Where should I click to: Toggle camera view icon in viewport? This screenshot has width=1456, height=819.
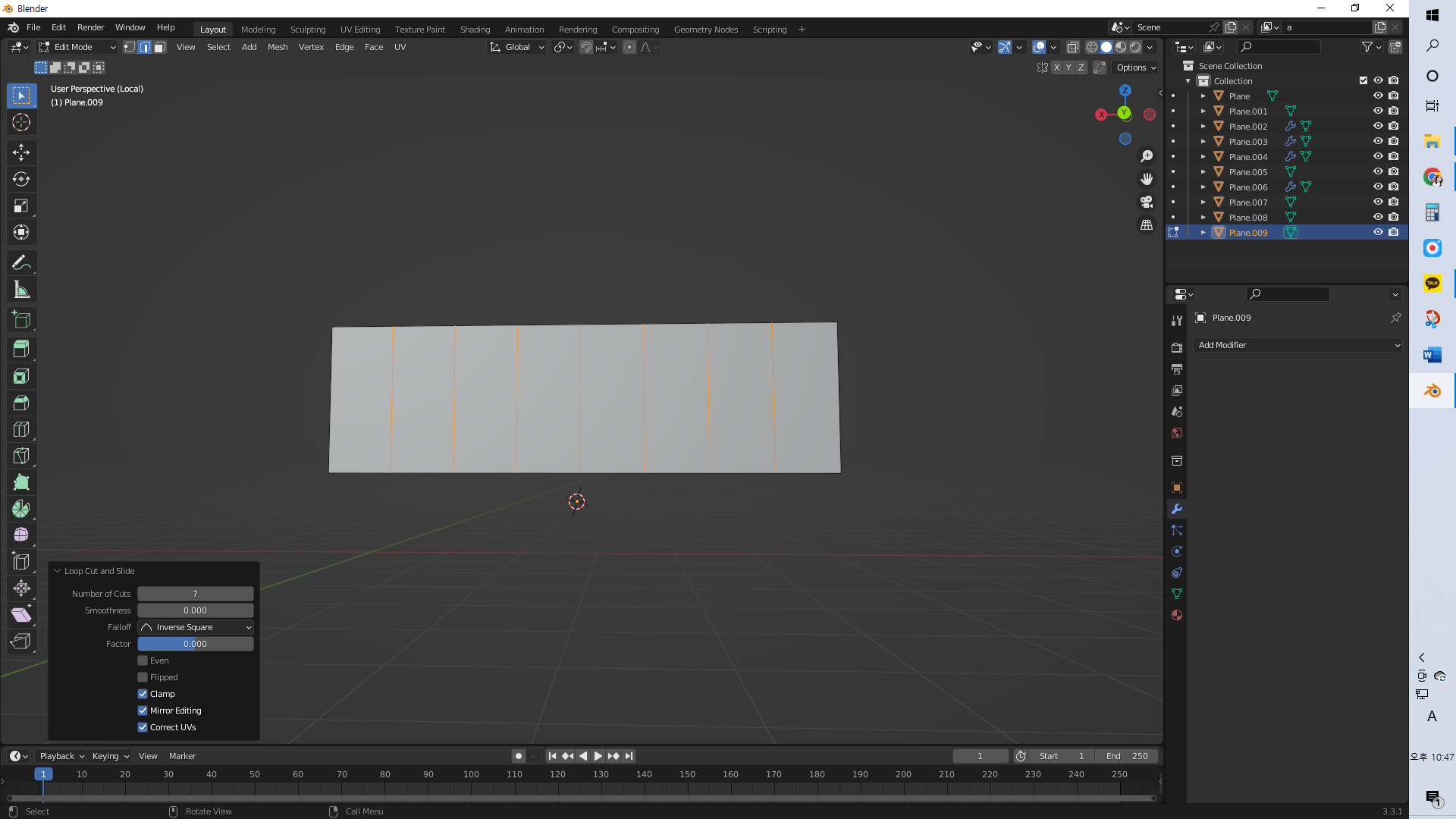[1147, 202]
